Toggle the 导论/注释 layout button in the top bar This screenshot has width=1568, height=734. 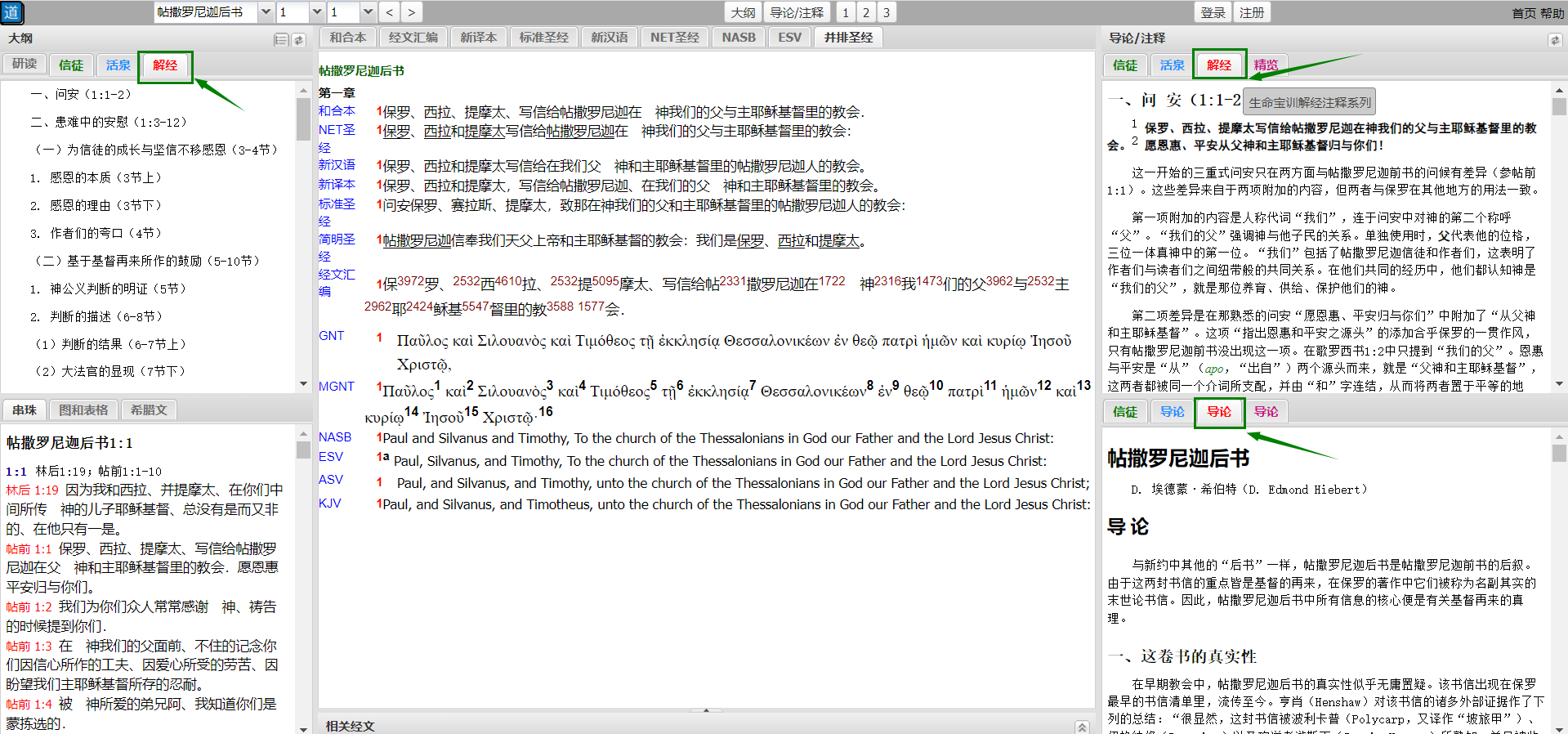tap(797, 12)
